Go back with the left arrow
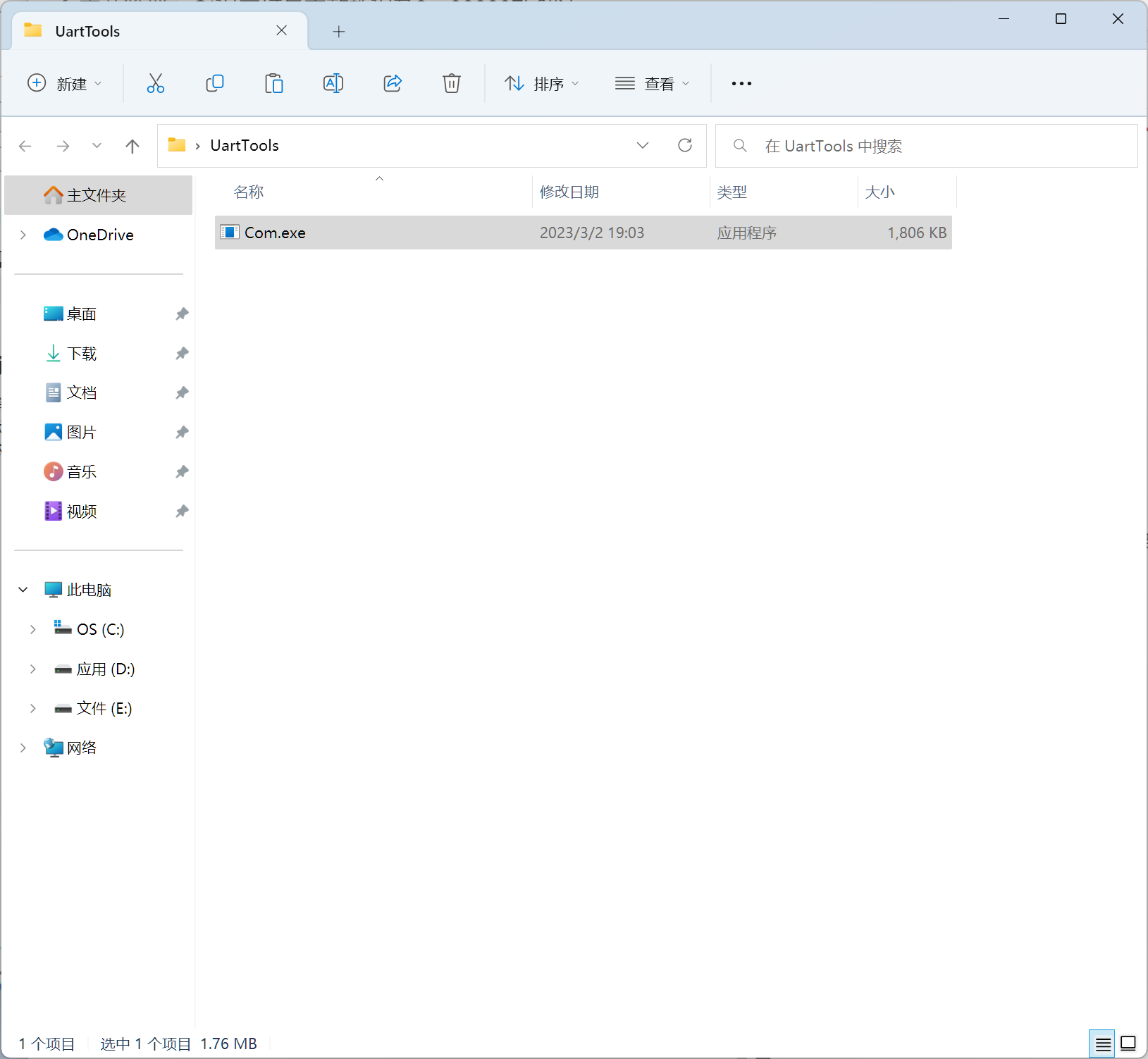This screenshot has width=1148, height=1059. (x=25, y=146)
